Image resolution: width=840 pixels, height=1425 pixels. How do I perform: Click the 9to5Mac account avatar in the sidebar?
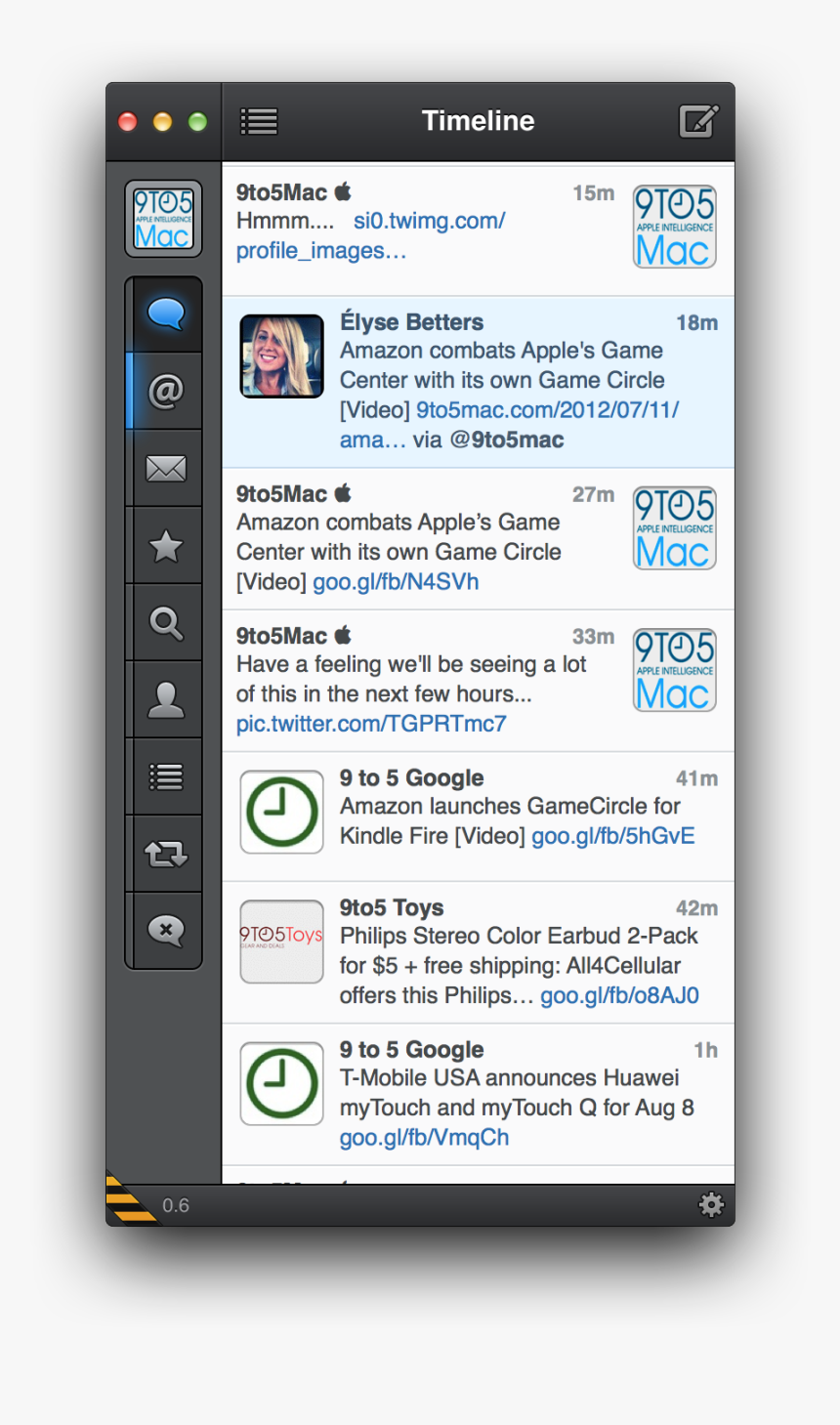163,219
